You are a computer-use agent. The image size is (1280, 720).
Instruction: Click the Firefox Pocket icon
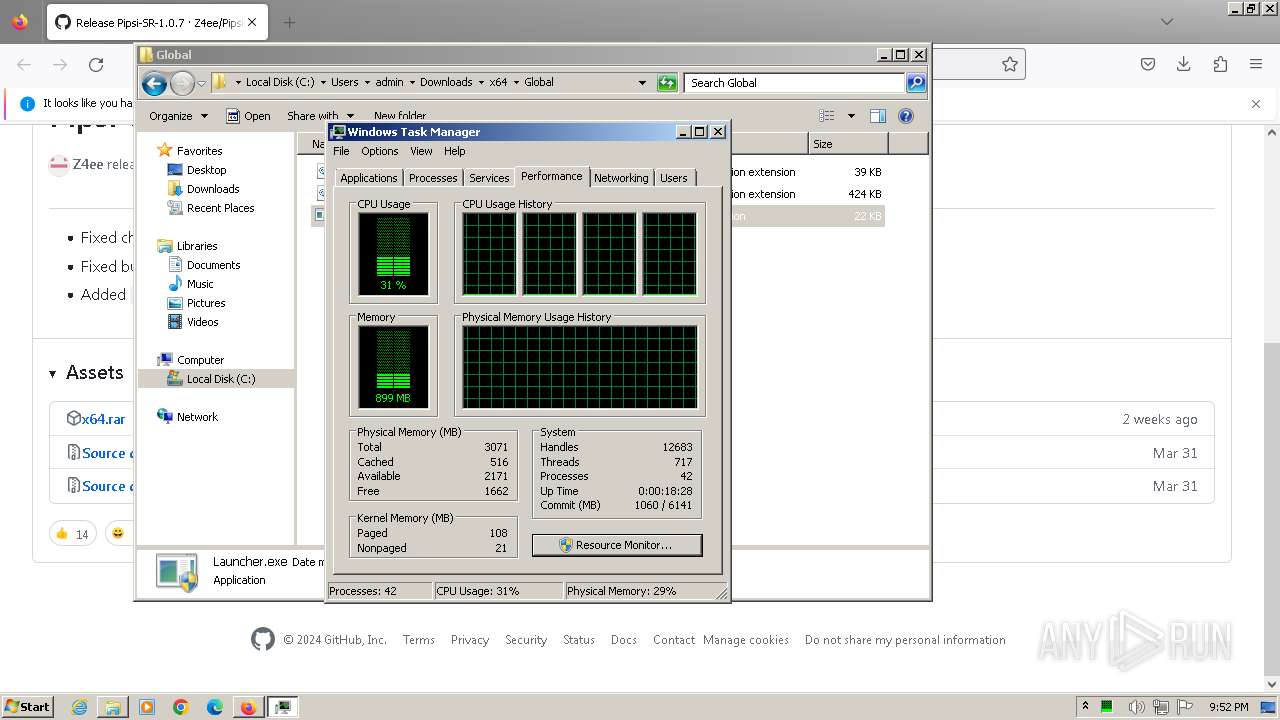[1148, 64]
